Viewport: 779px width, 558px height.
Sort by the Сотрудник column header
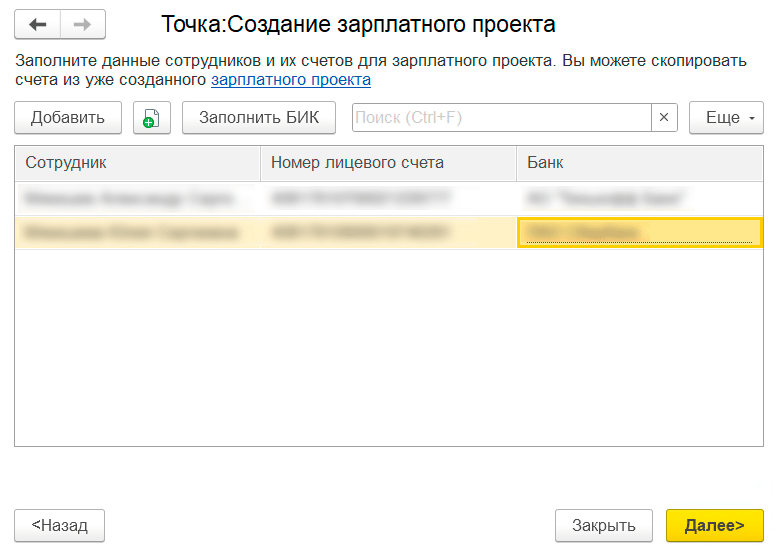point(137,163)
